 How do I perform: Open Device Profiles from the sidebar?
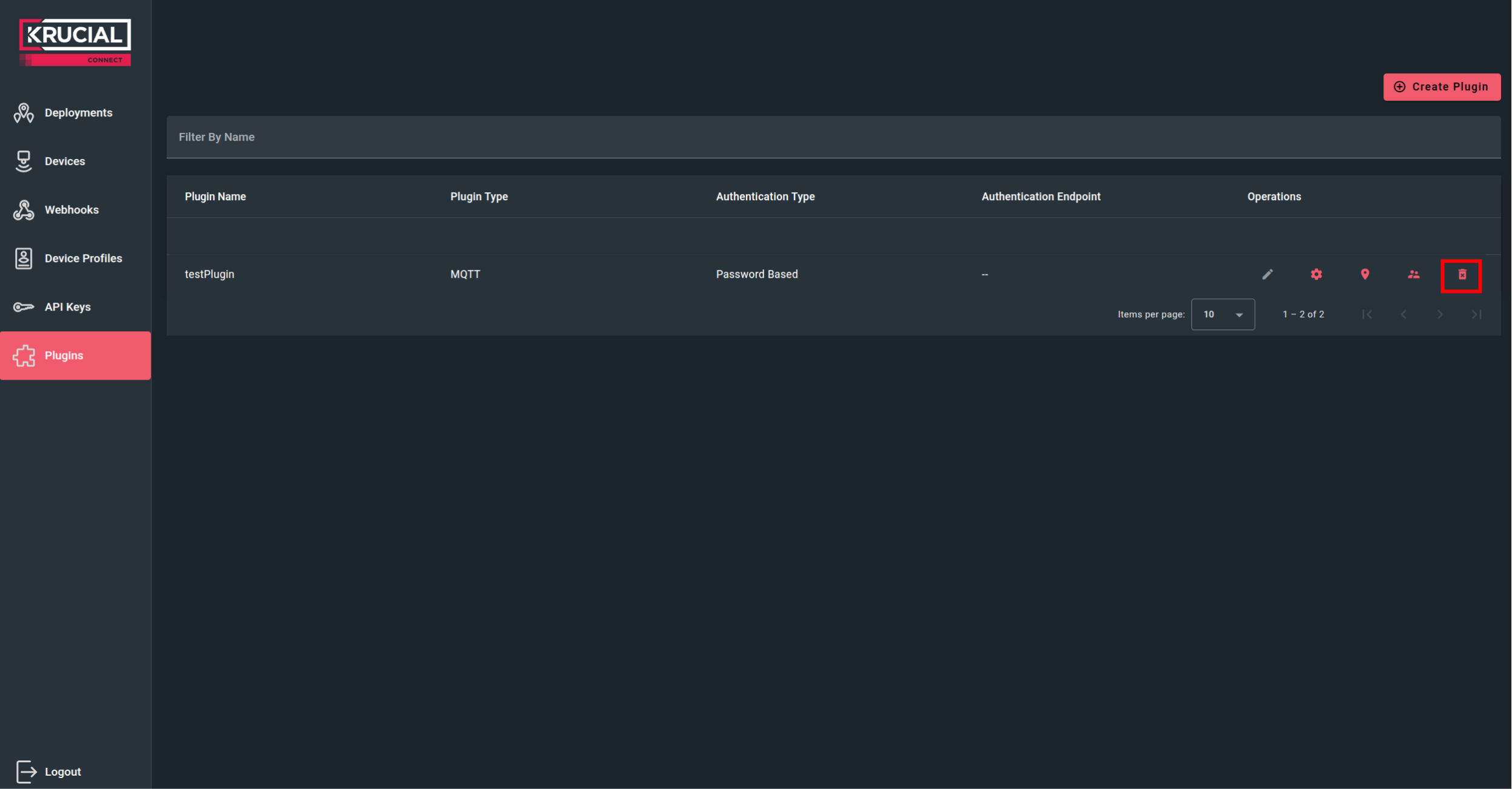click(24, 258)
